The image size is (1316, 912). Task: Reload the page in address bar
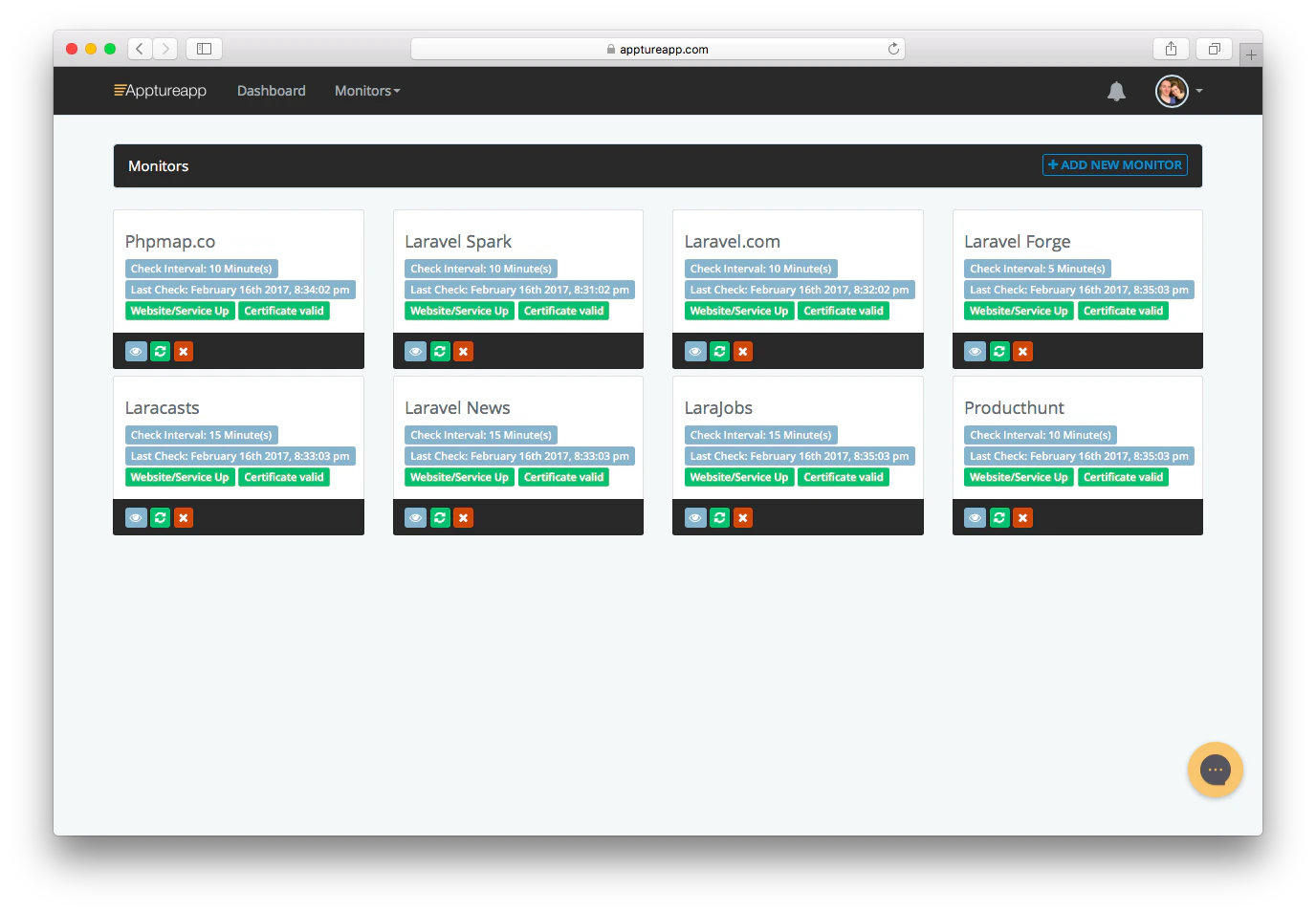coord(893,49)
